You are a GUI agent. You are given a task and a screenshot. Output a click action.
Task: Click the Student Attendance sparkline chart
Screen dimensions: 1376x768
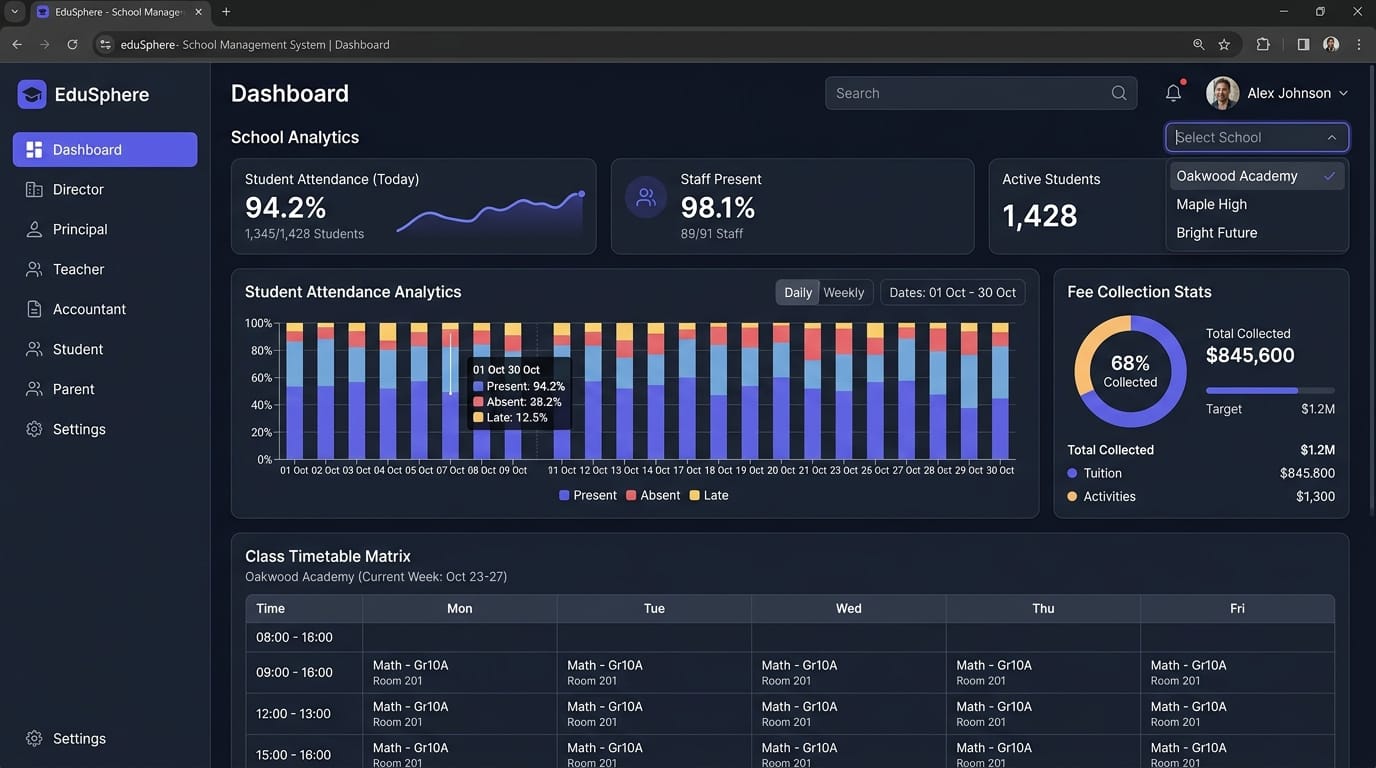[490, 213]
